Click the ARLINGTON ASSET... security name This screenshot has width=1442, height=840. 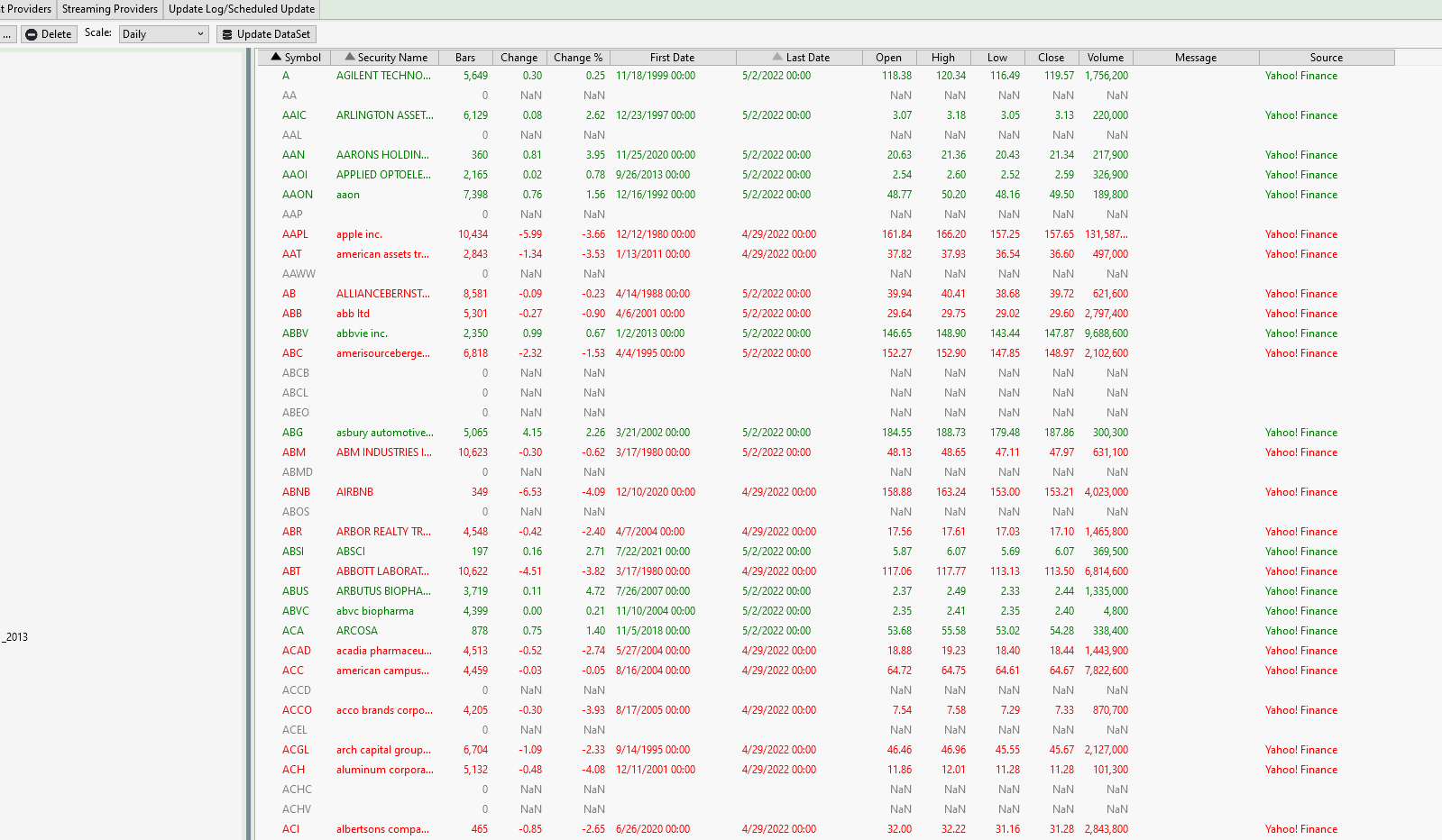[385, 115]
